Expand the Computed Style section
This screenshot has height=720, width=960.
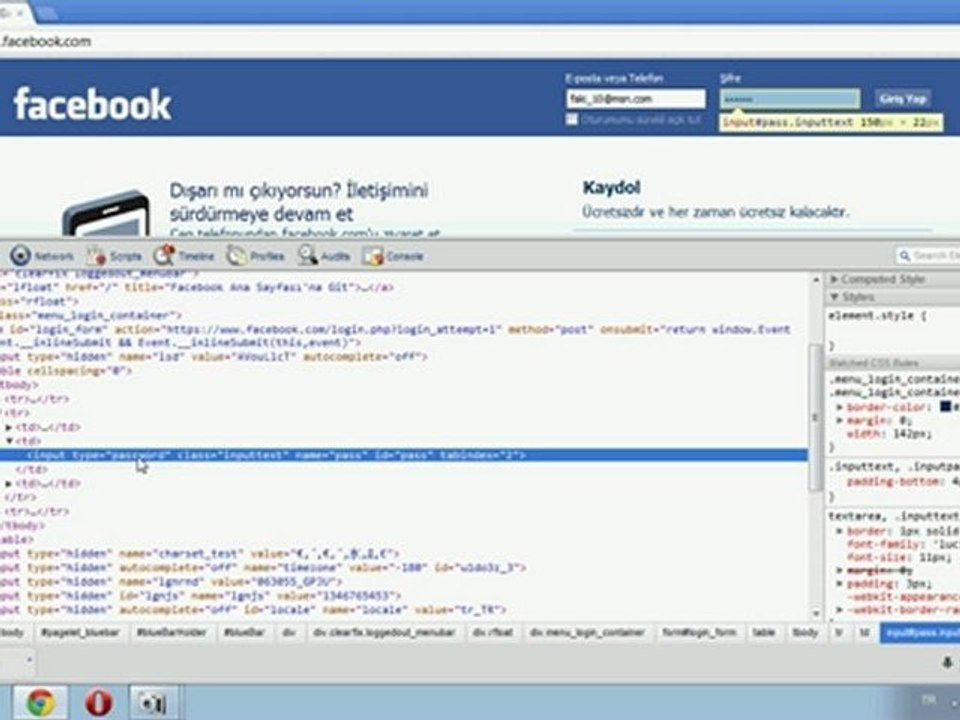pos(833,279)
